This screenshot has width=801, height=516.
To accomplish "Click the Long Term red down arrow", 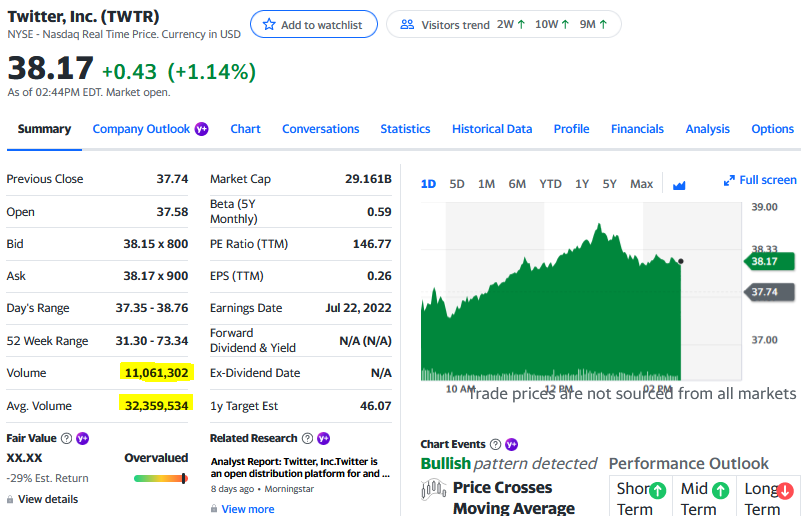I will [x=785, y=490].
